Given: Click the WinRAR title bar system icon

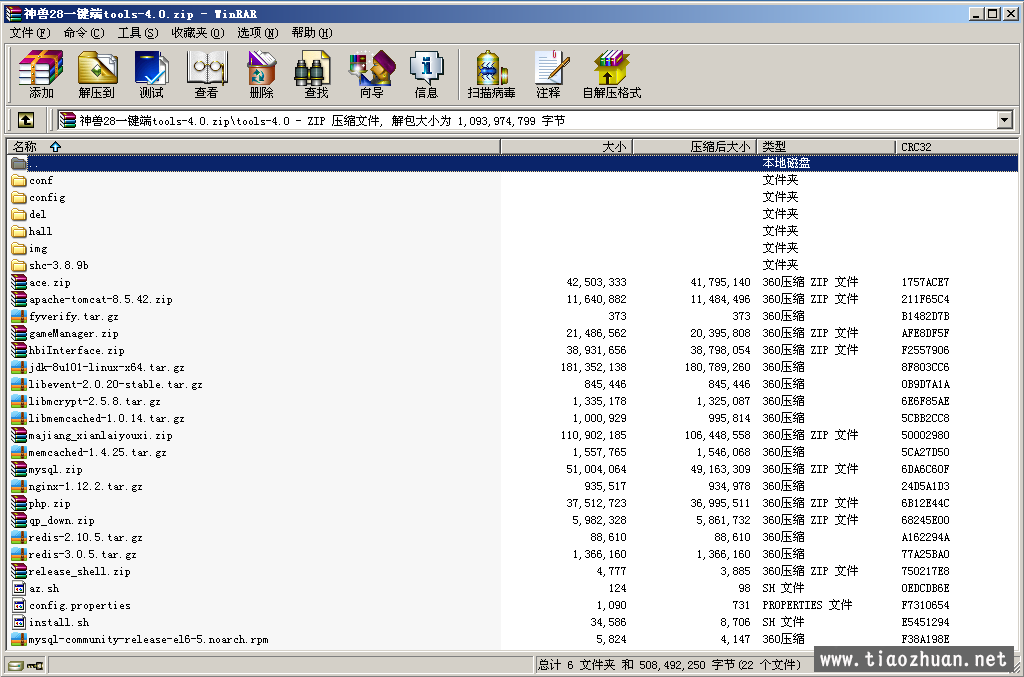Looking at the screenshot, I should (13, 13).
